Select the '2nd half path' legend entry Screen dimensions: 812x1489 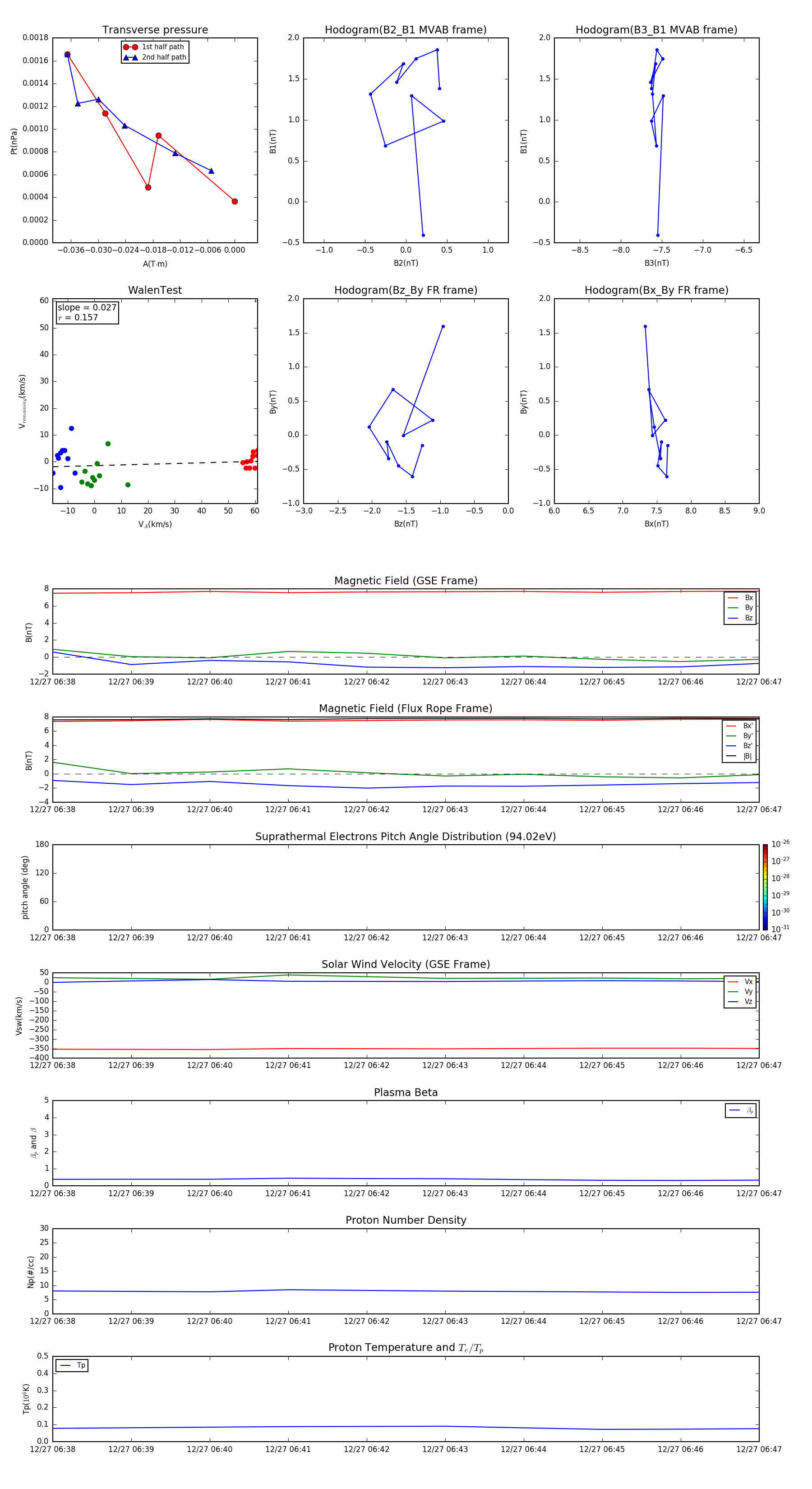point(154,57)
